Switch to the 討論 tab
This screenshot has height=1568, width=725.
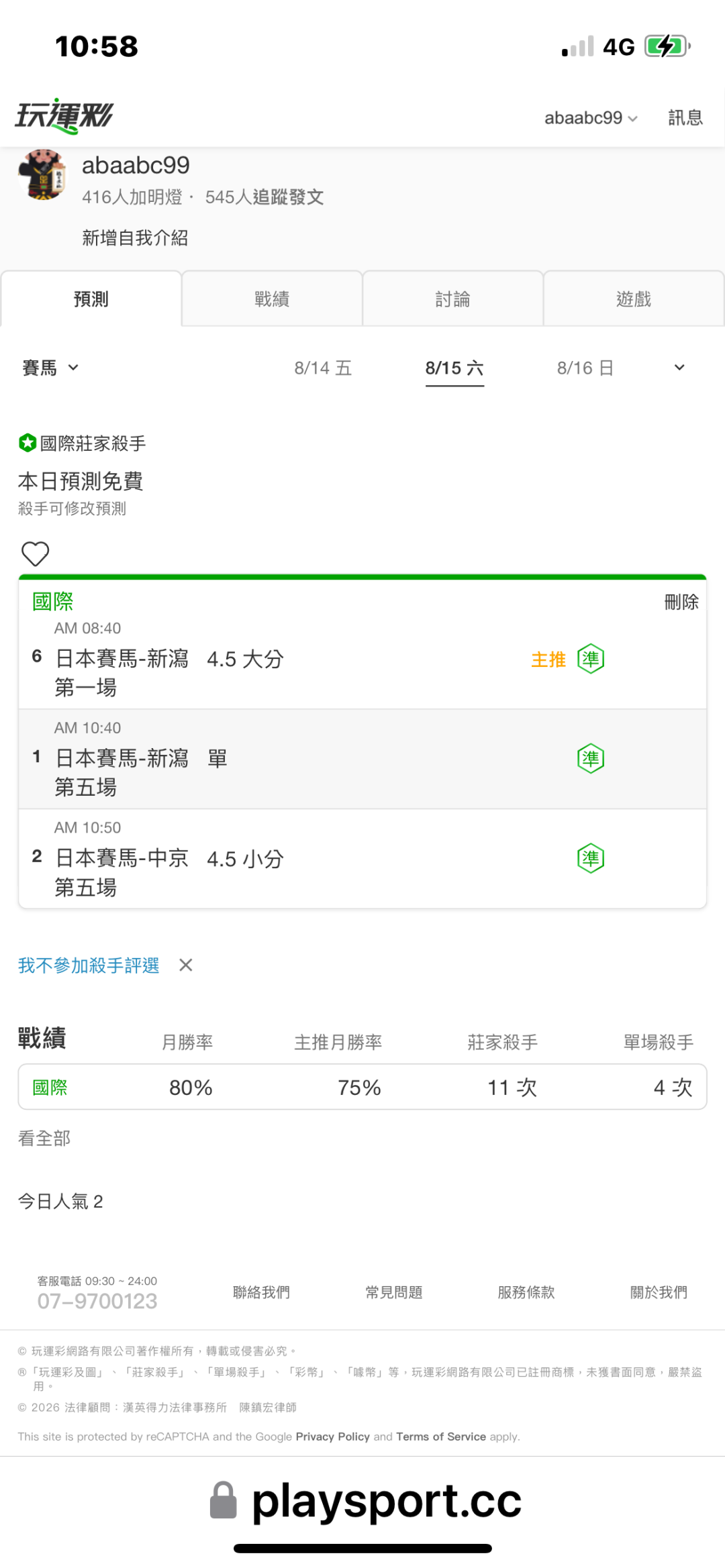(x=452, y=299)
